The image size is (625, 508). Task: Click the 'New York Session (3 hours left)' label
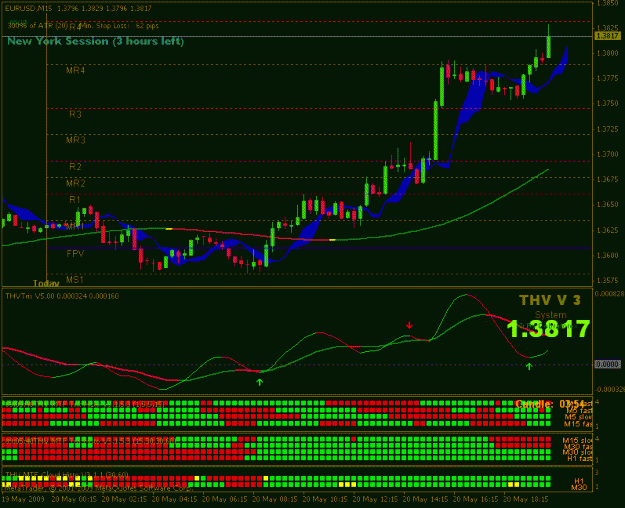(96, 41)
